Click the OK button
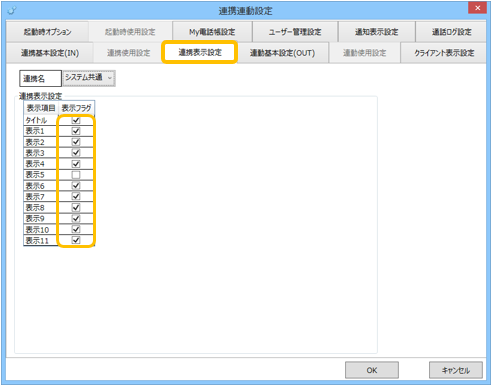 (x=372, y=370)
